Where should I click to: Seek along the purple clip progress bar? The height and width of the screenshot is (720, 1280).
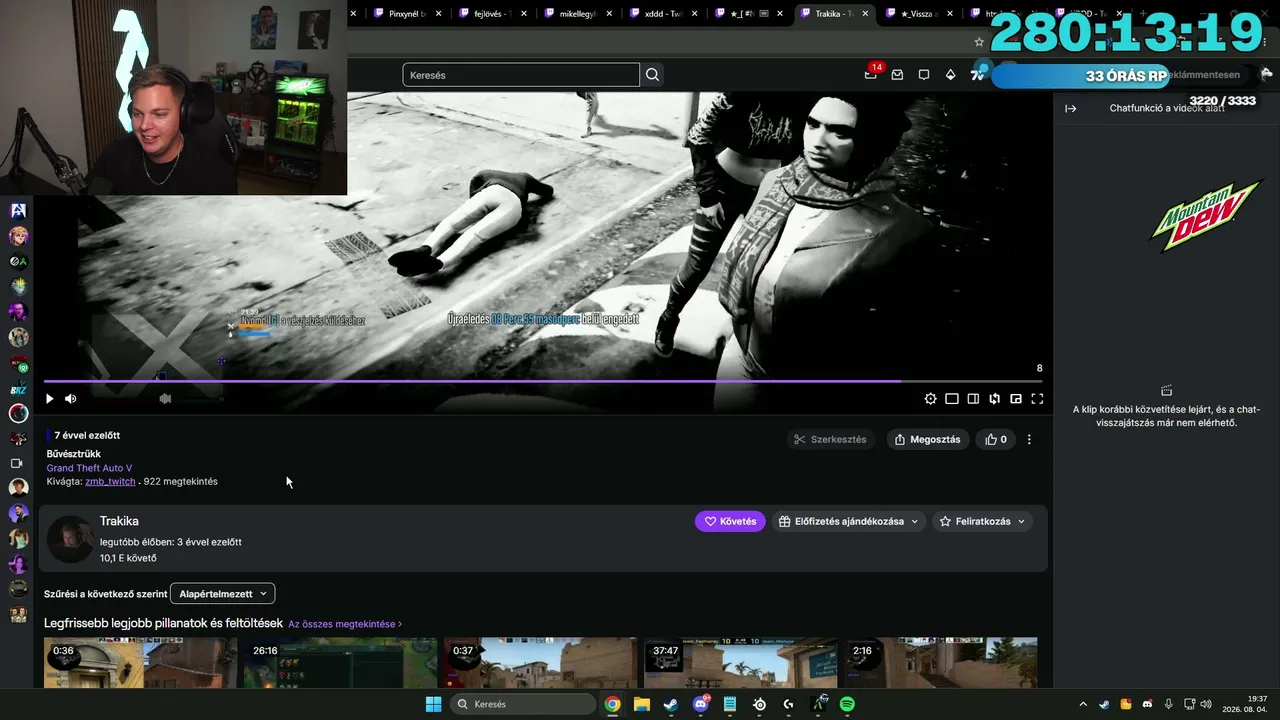click(543, 381)
